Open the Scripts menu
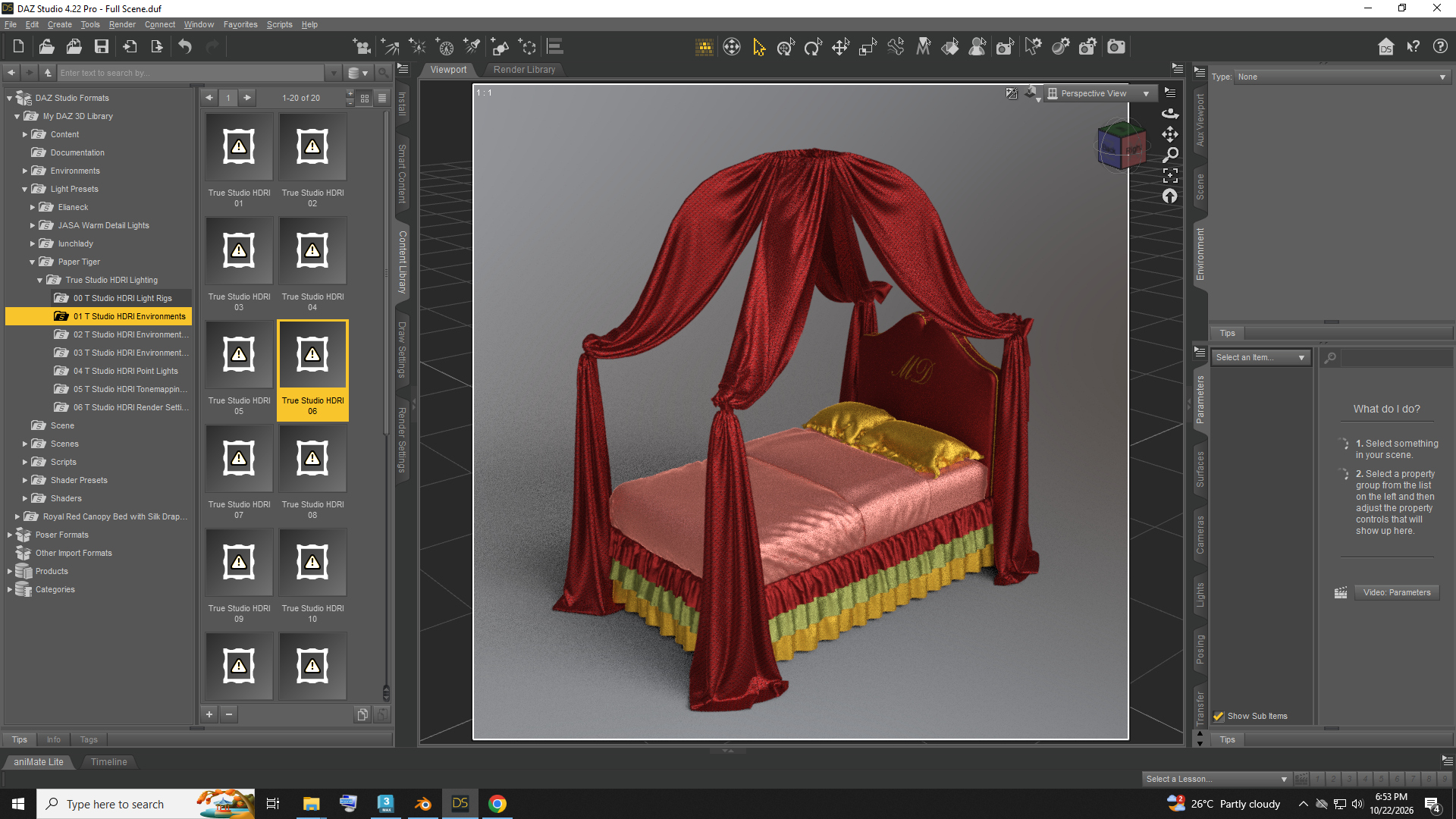The height and width of the screenshot is (819, 1456). pos(279,24)
